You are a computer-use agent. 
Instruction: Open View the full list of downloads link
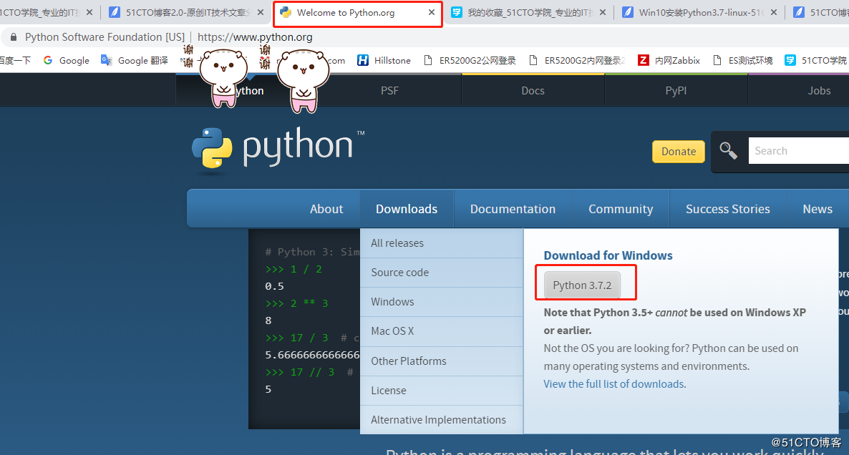coord(615,384)
